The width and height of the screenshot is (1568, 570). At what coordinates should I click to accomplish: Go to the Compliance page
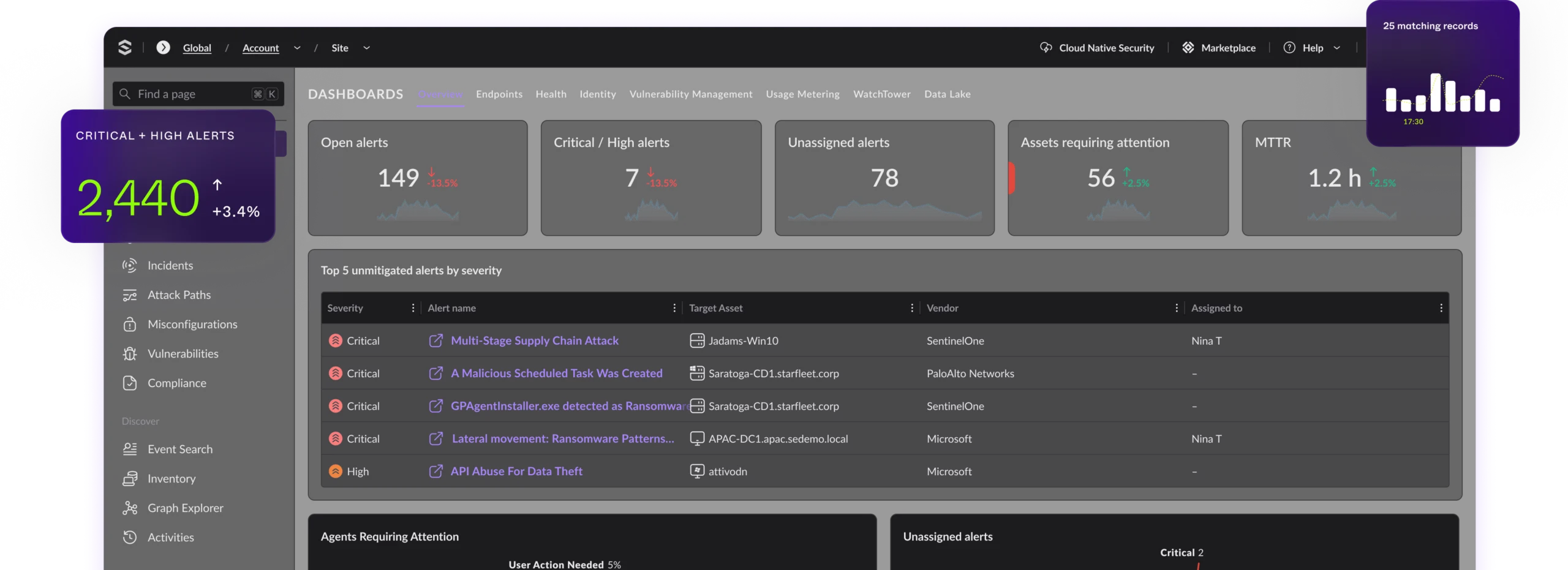pos(176,383)
